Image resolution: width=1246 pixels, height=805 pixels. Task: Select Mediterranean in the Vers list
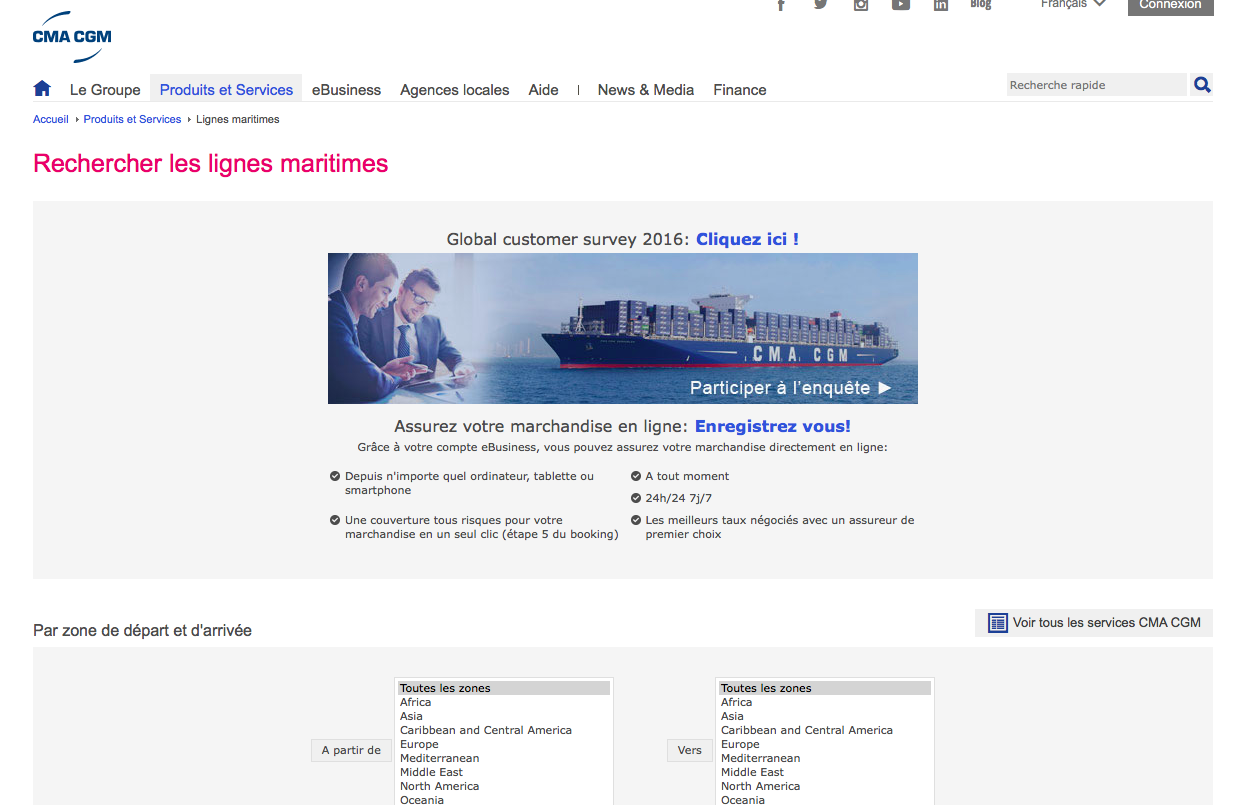825,758
